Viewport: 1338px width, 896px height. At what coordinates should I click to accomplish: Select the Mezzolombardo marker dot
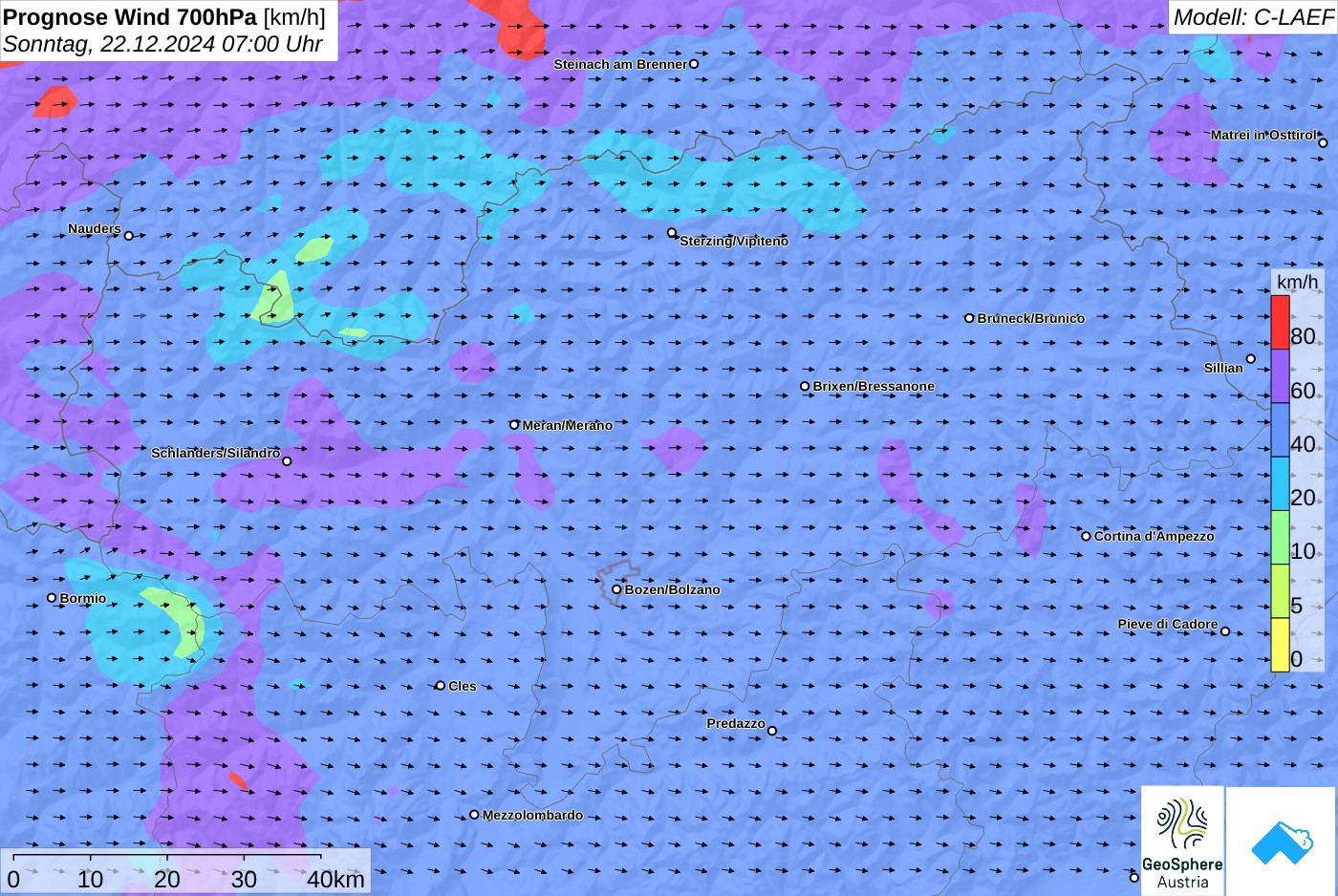tap(474, 815)
